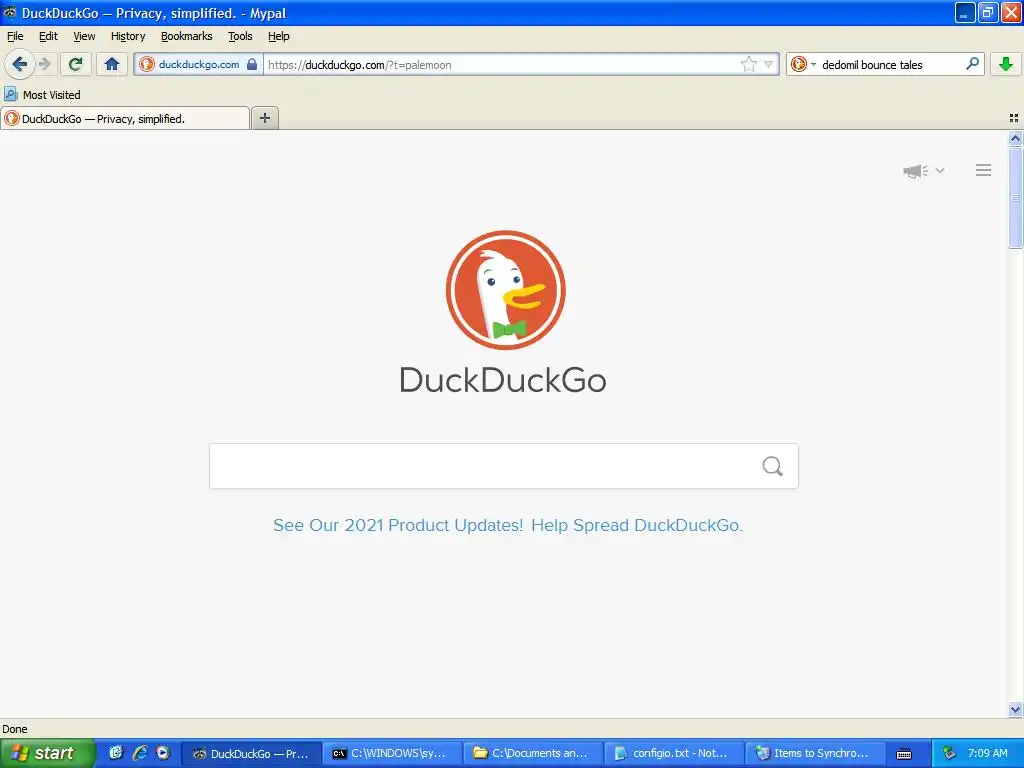
Task: Click the 7:09 AM system clock
Action: point(987,753)
